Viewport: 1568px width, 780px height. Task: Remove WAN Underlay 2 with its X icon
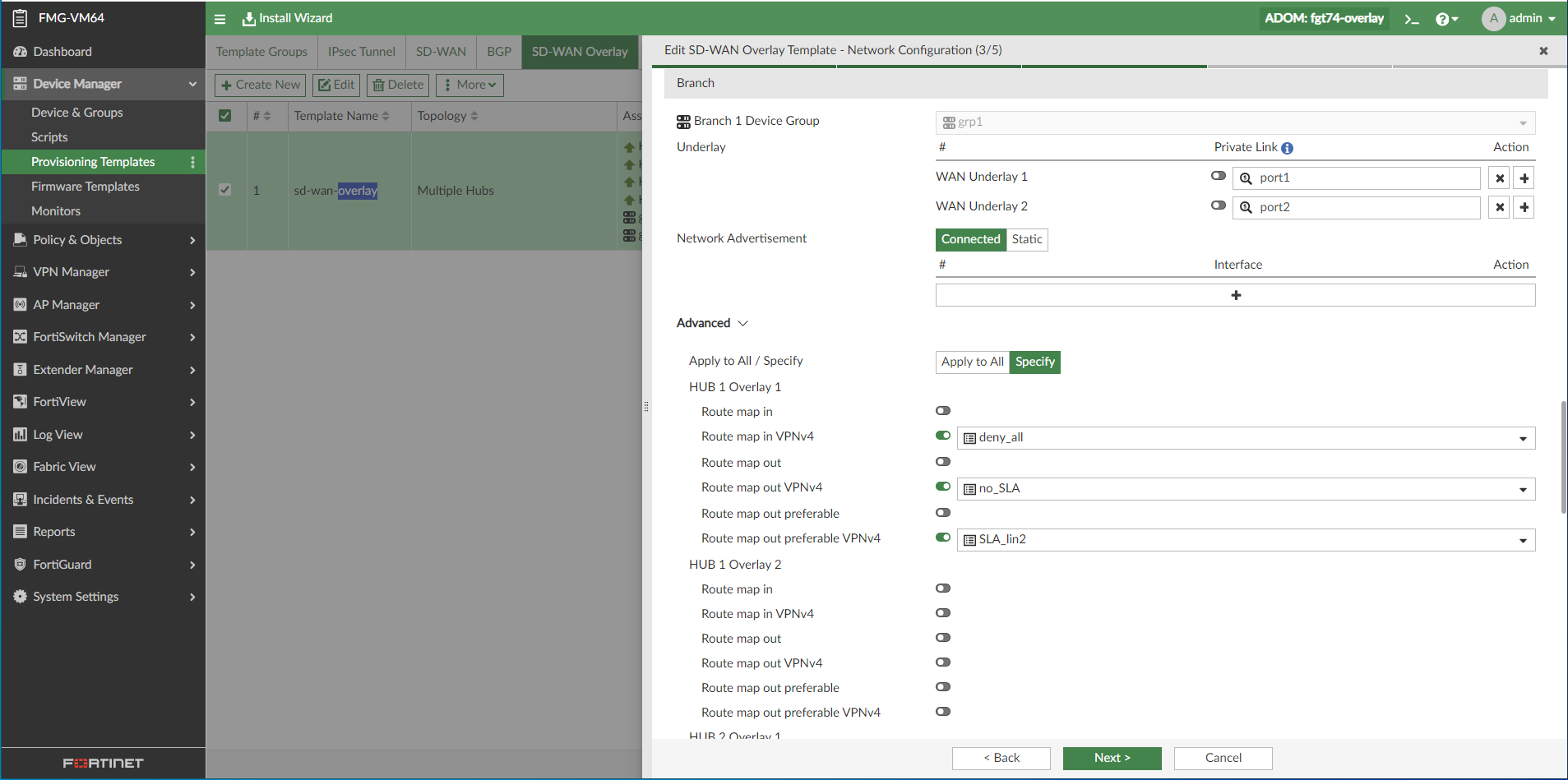(x=1500, y=206)
